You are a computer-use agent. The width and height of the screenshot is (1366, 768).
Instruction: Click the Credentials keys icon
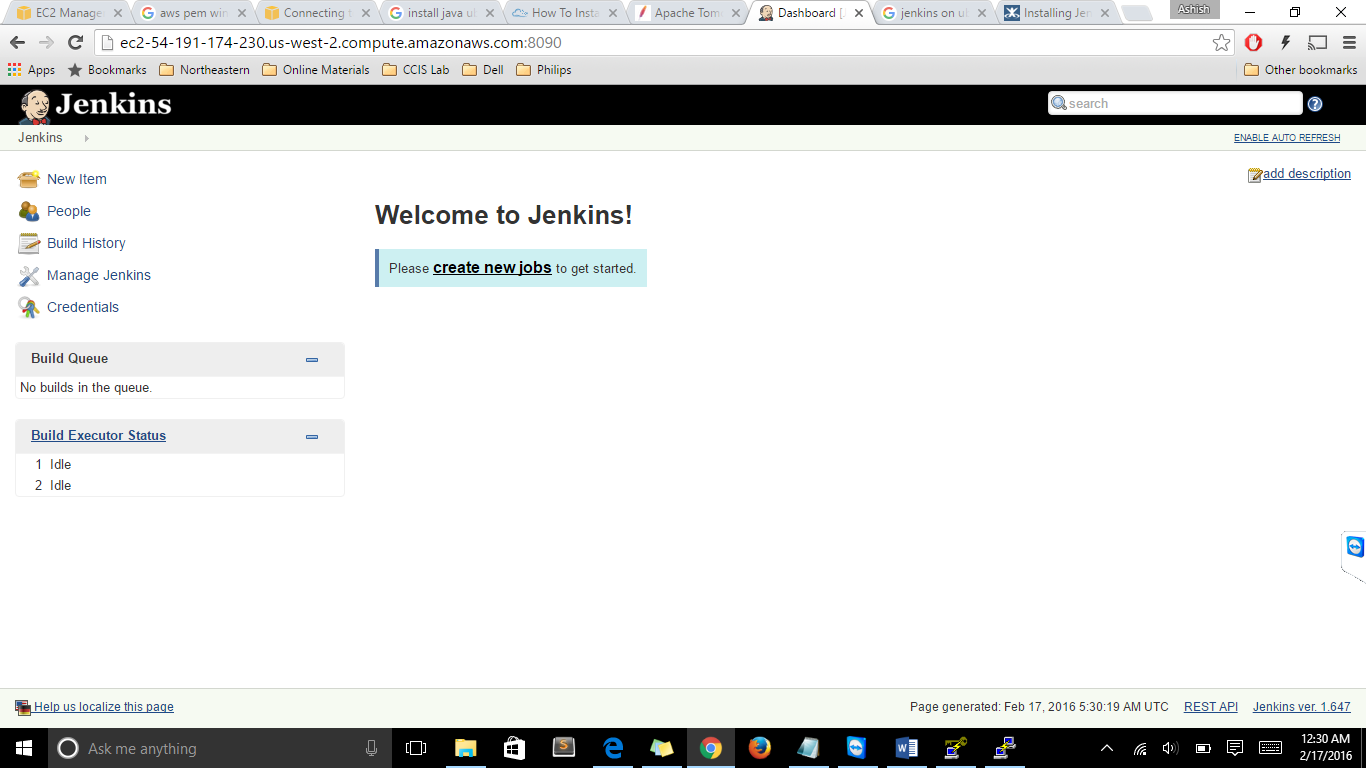click(29, 308)
